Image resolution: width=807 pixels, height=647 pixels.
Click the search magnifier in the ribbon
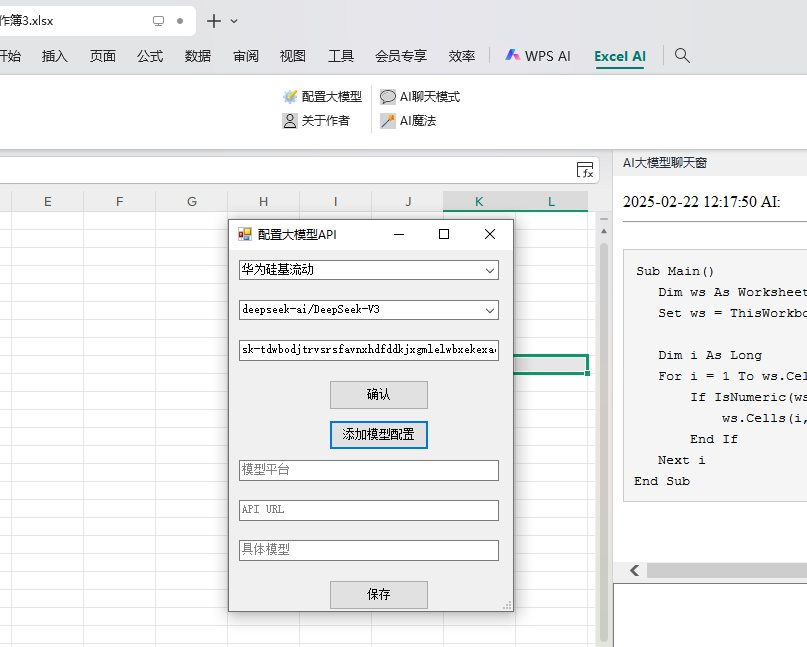pyautogui.click(x=682, y=56)
